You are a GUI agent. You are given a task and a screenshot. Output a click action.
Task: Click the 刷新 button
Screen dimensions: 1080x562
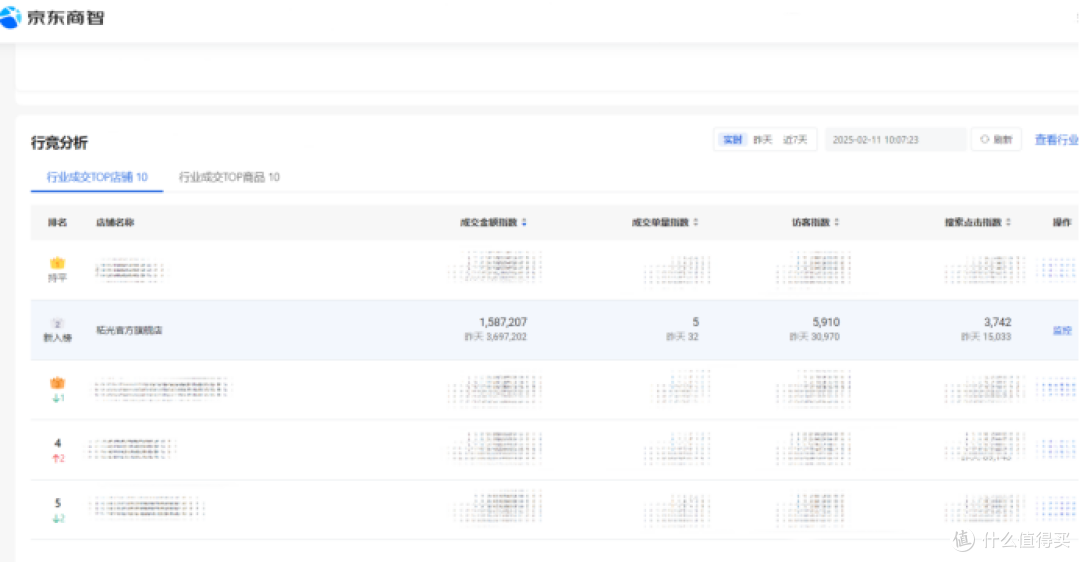pos(996,140)
